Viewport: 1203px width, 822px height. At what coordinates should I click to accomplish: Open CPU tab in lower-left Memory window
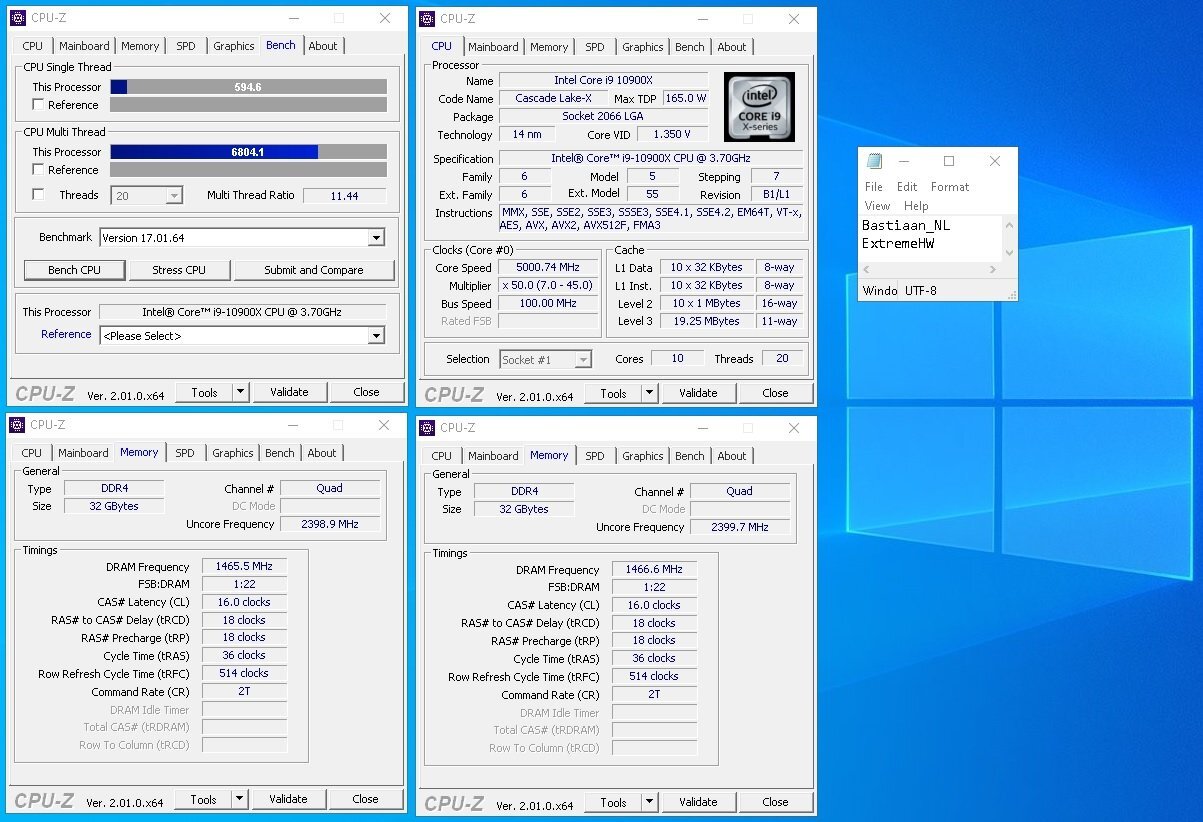[x=32, y=453]
